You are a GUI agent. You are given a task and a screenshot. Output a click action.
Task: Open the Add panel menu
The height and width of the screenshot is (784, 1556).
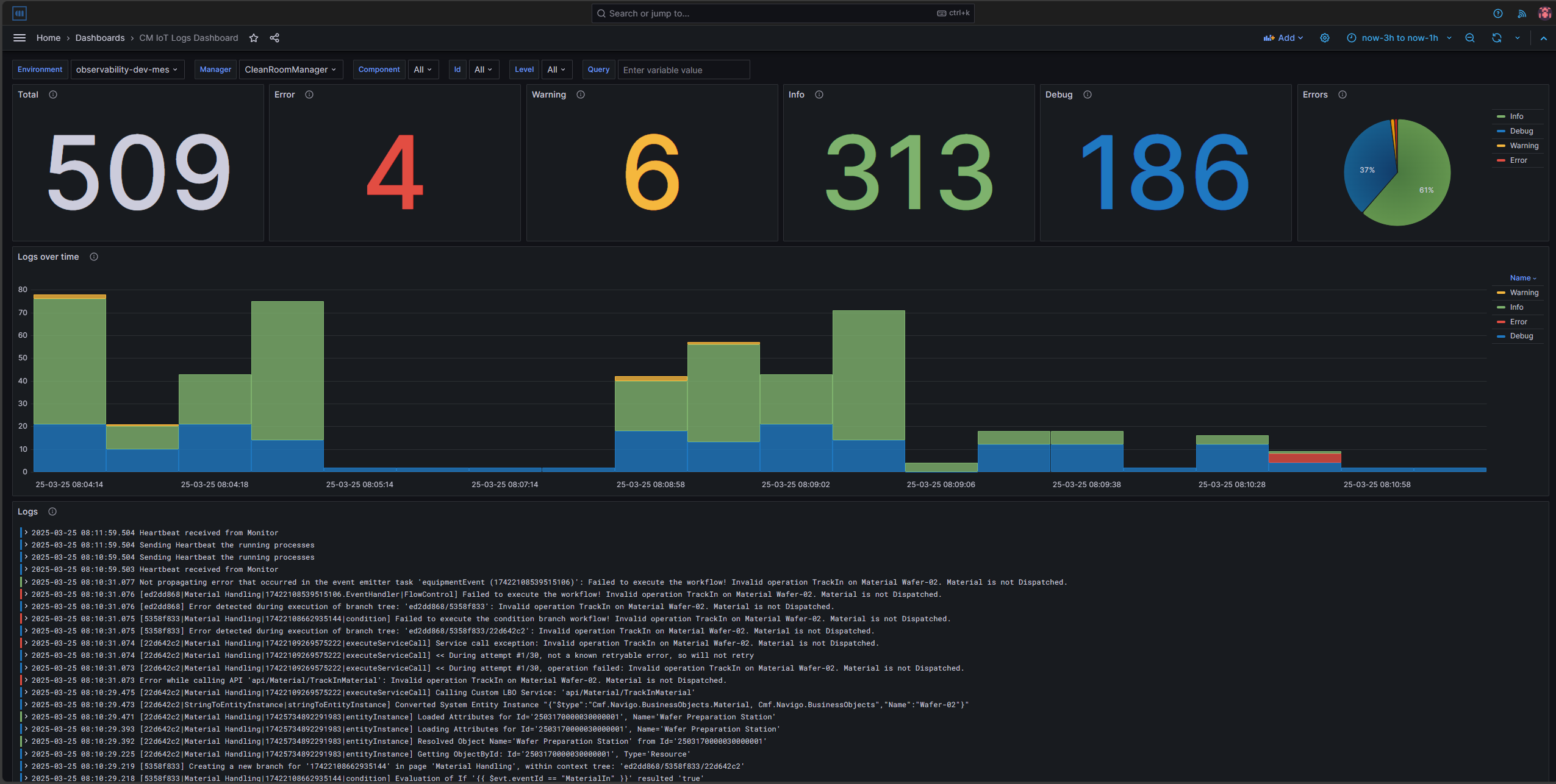click(1283, 37)
